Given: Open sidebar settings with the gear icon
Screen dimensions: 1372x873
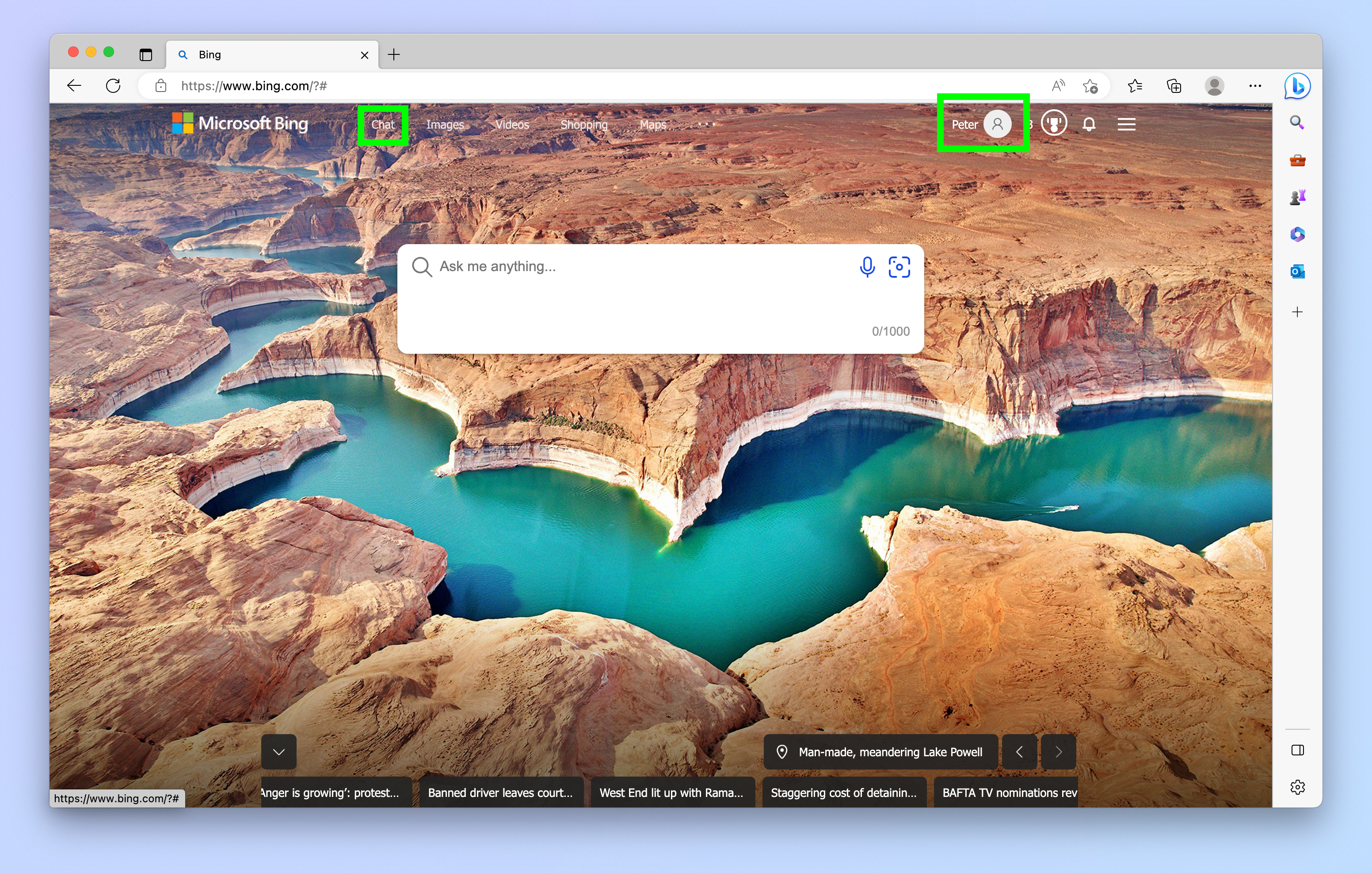Looking at the screenshot, I should 1297,787.
